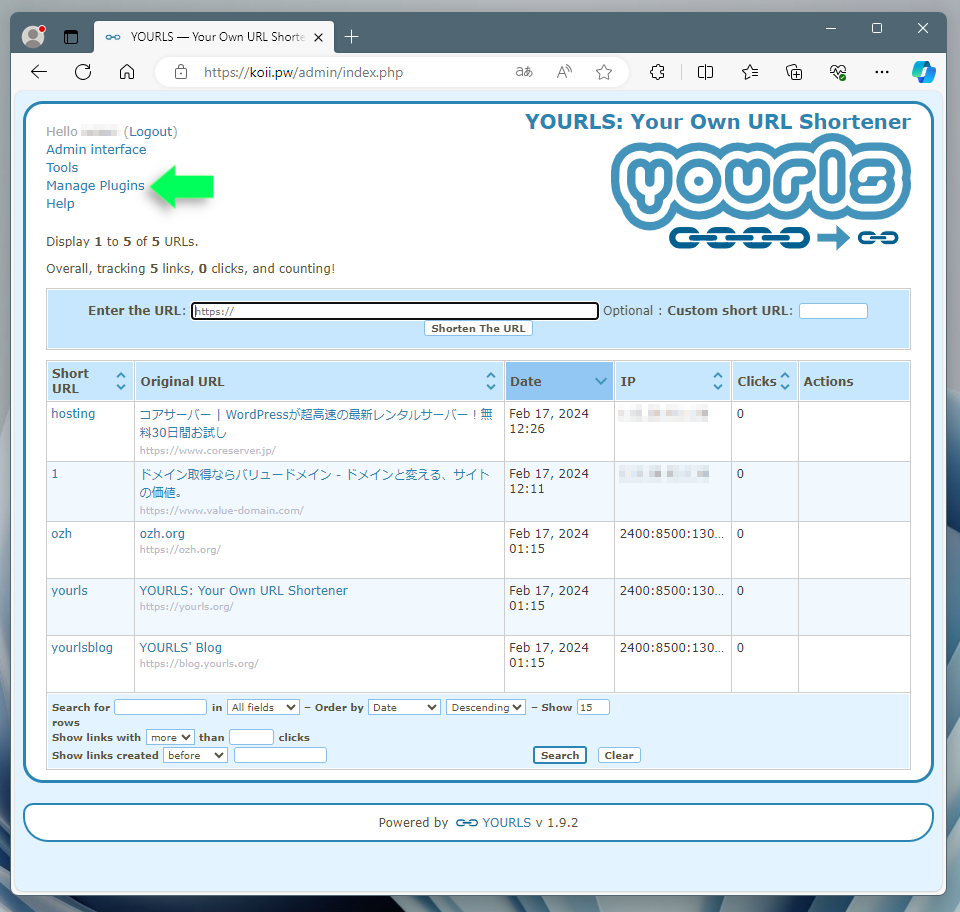
Task: Open the 'more' clicks comparison dropdown
Action: [x=170, y=738]
